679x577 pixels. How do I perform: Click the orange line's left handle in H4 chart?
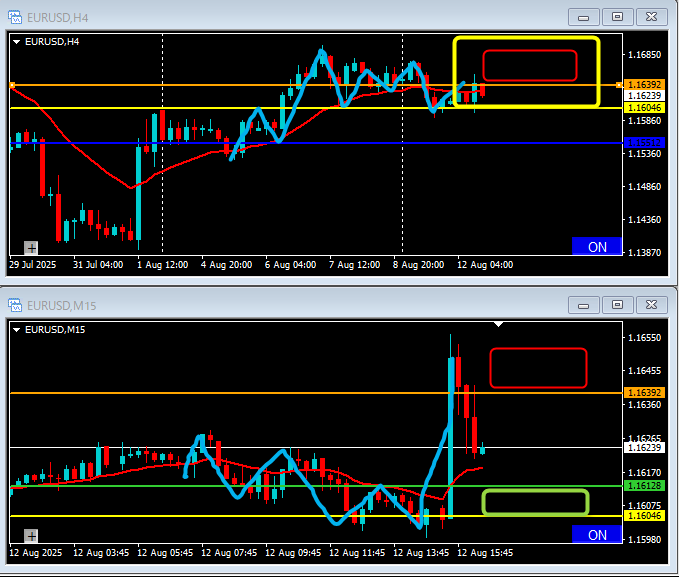(x=12, y=85)
